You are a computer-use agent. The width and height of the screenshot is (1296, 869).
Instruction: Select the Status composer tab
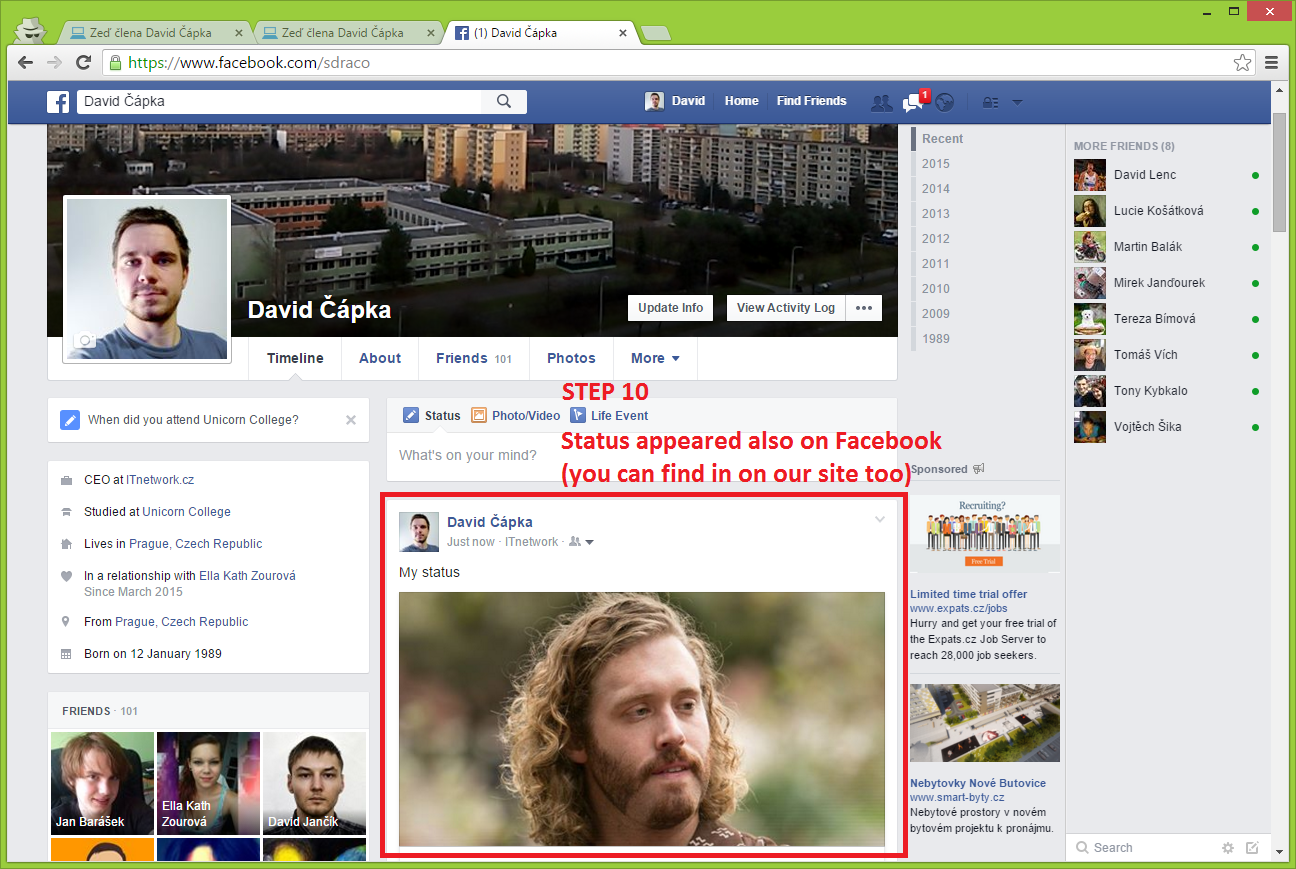(x=432, y=416)
